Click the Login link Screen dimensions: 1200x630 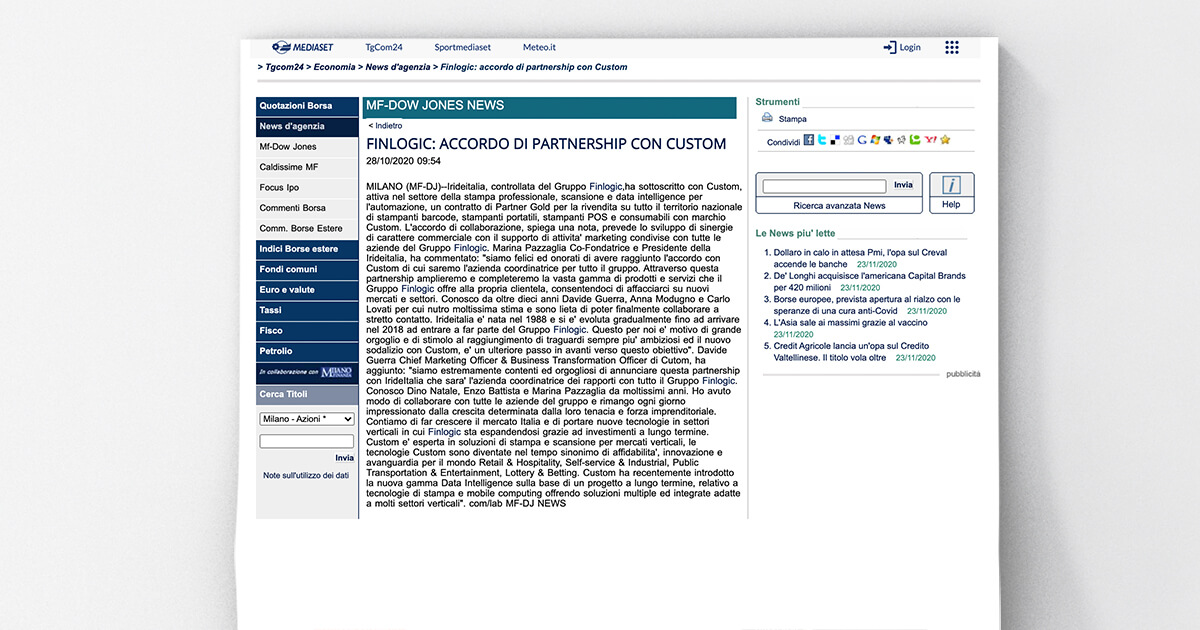click(x=910, y=47)
